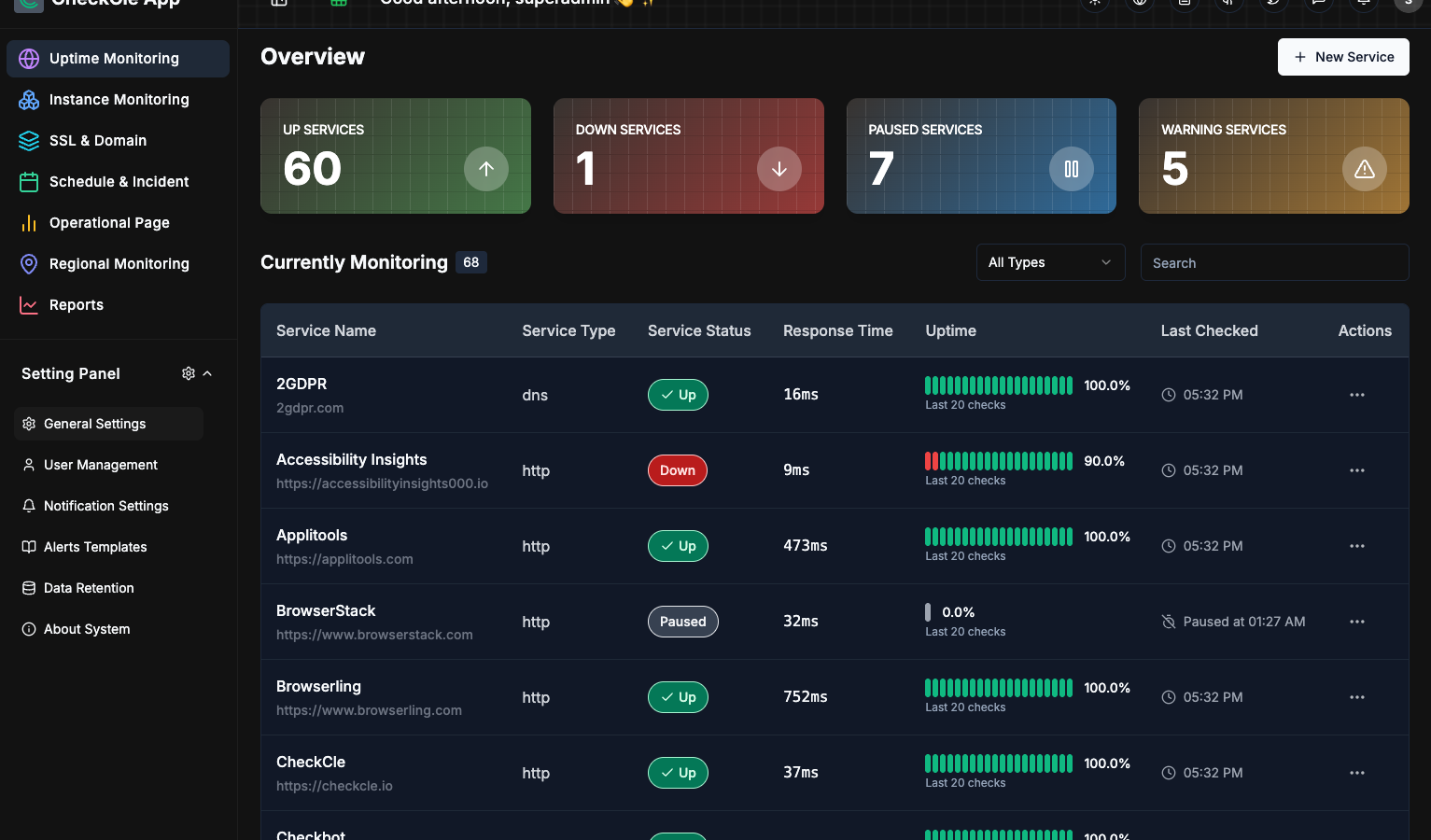The height and width of the screenshot is (840, 1431).
Task: Open actions menu for BrowserStack row
Action: point(1357,622)
